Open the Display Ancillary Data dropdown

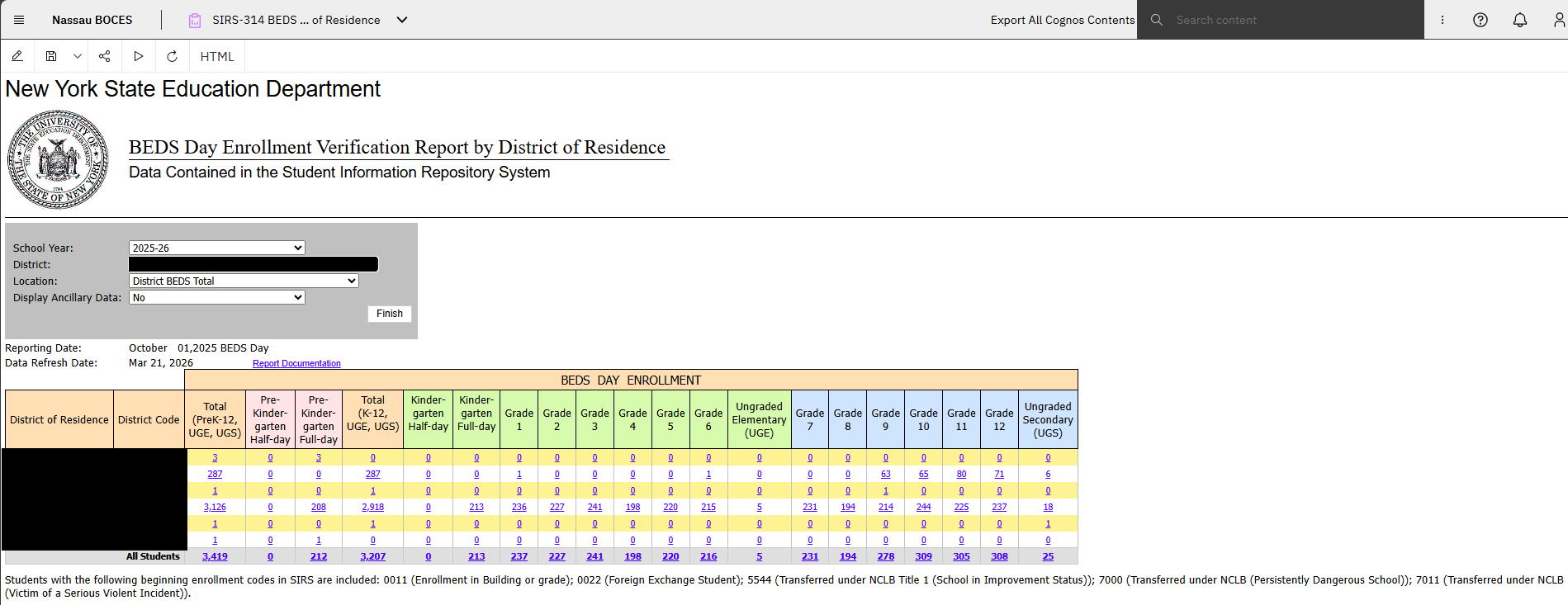(x=217, y=297)
